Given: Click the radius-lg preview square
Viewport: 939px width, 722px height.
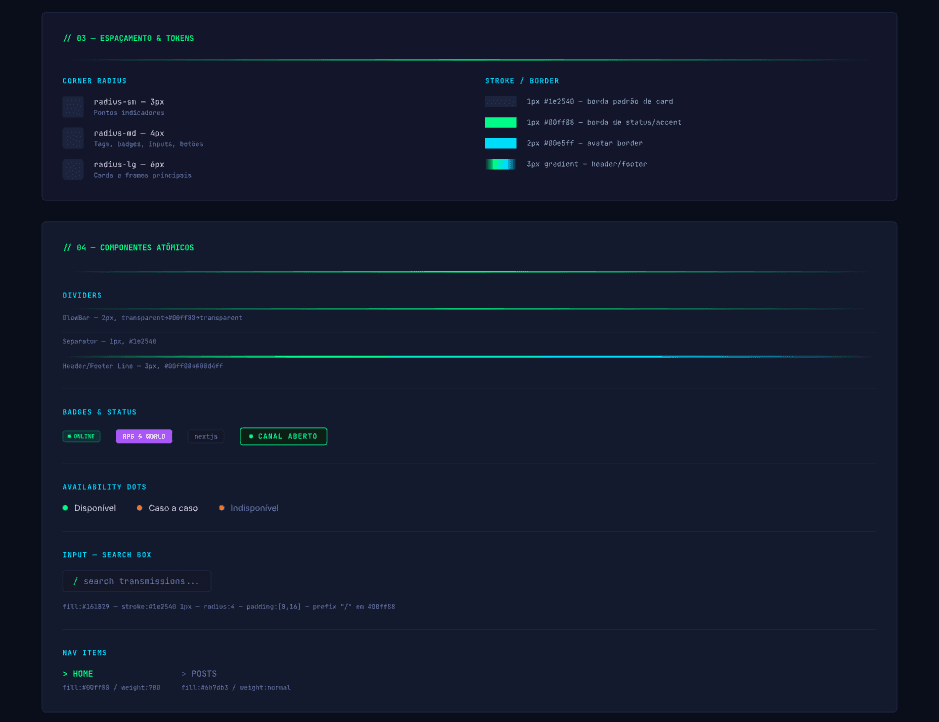Looking at the screenshot, I should coord(73,170).
